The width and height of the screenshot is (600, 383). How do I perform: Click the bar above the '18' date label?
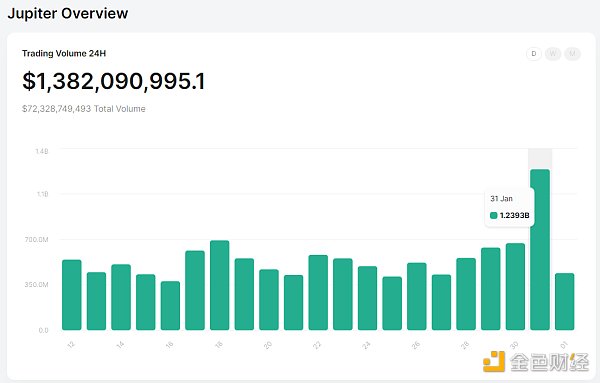coord(220,285)
